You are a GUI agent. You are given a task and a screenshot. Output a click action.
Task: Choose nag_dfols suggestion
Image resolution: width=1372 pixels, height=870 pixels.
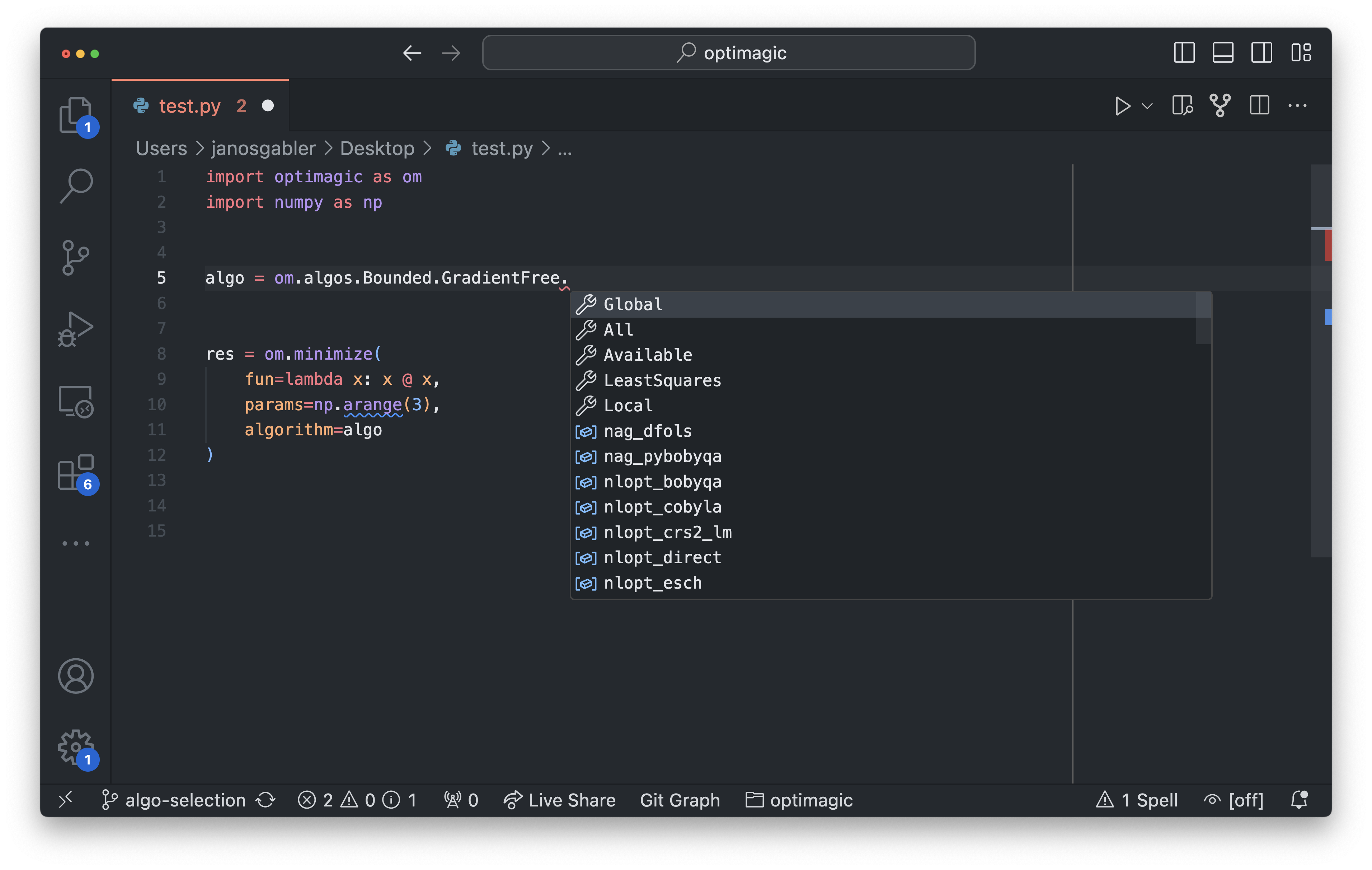click(x=891, y=431)
